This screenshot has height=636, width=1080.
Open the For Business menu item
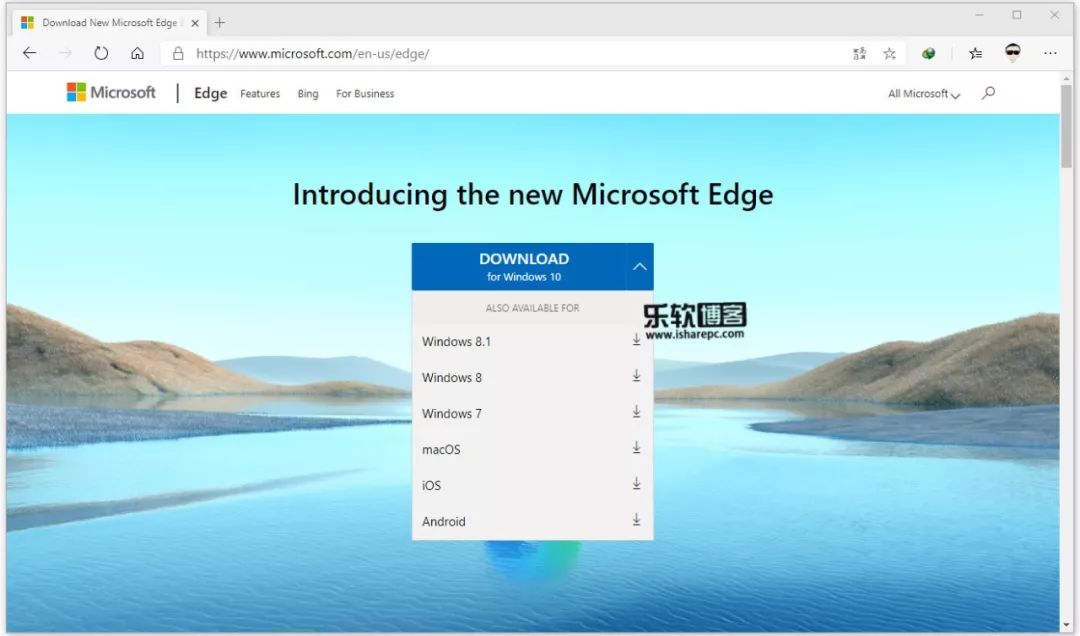tap(365, 94)
